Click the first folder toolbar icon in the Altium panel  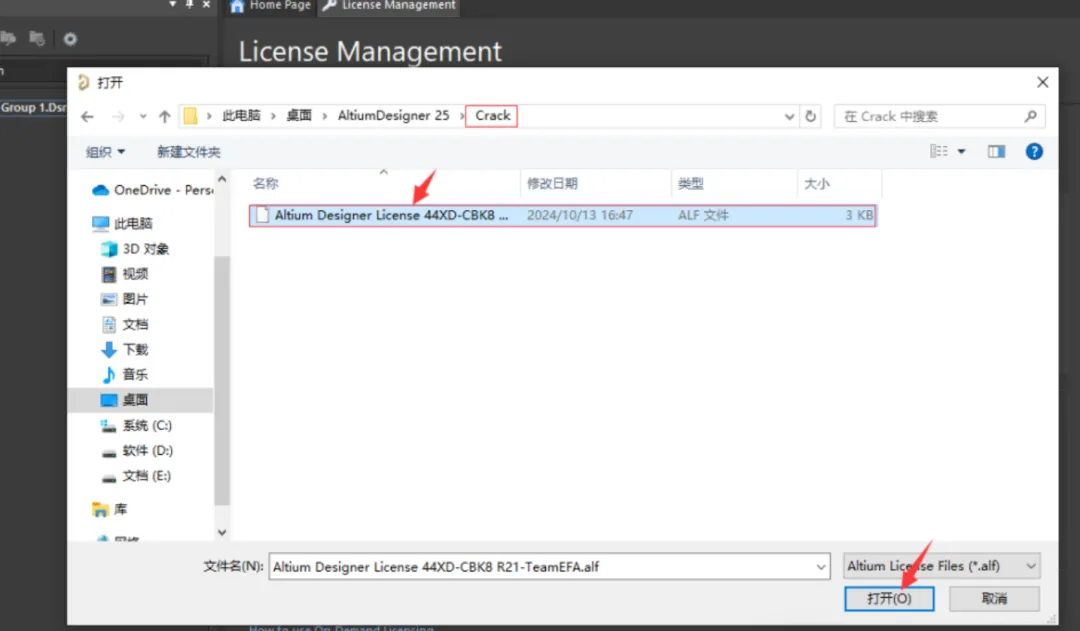(x=8, y=39)
